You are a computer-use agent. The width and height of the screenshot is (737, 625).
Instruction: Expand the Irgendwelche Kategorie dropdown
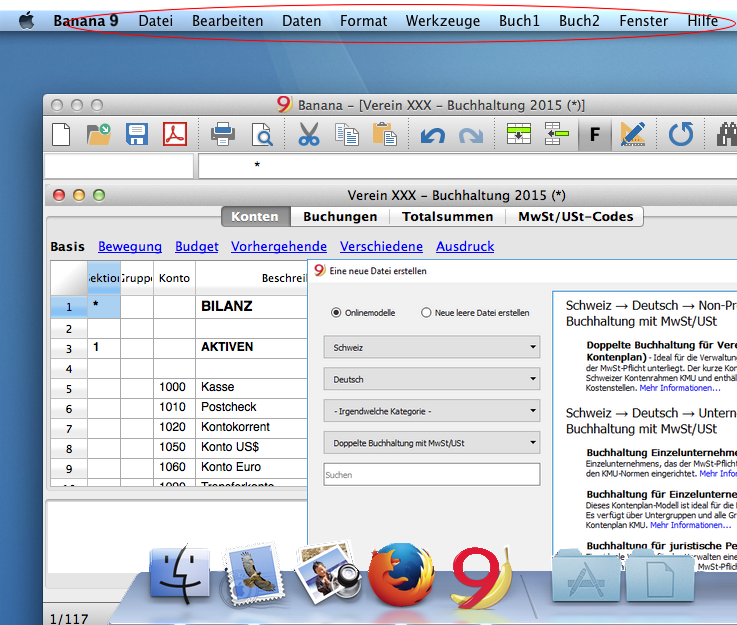(431, 411)
